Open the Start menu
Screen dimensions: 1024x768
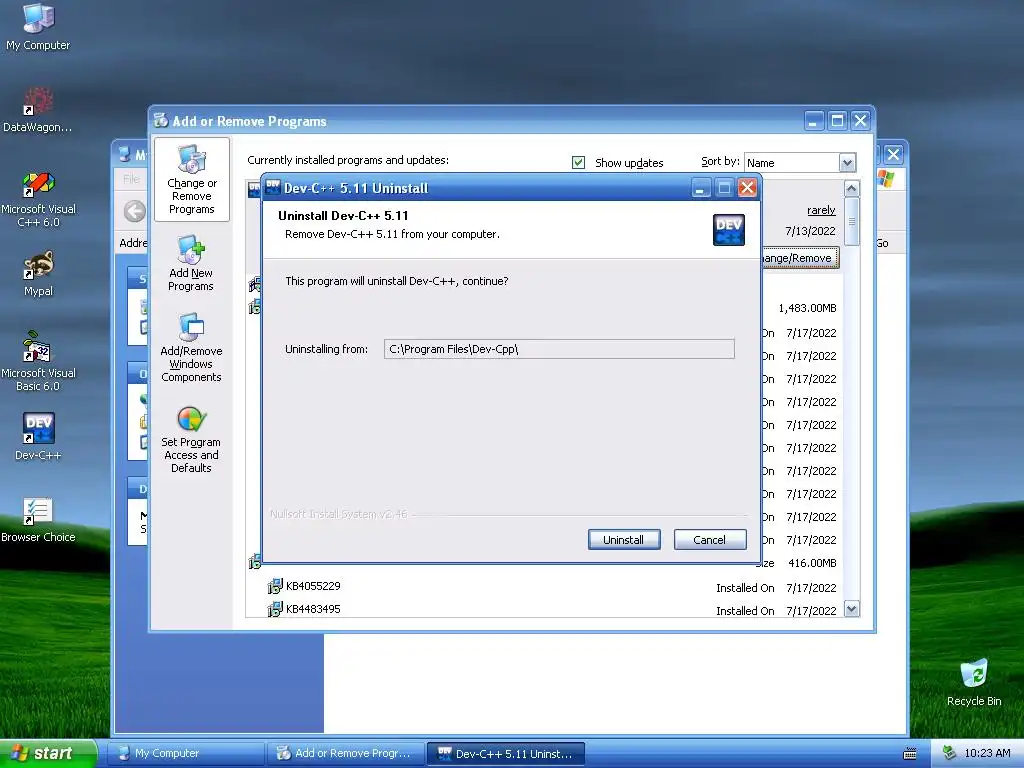coord(47,753)
